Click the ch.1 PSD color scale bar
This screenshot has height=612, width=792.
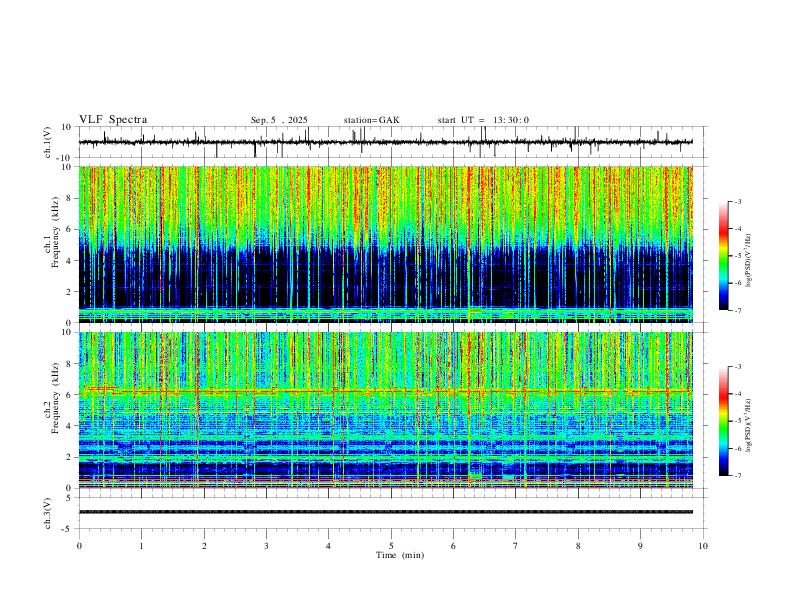click(724, 256)
